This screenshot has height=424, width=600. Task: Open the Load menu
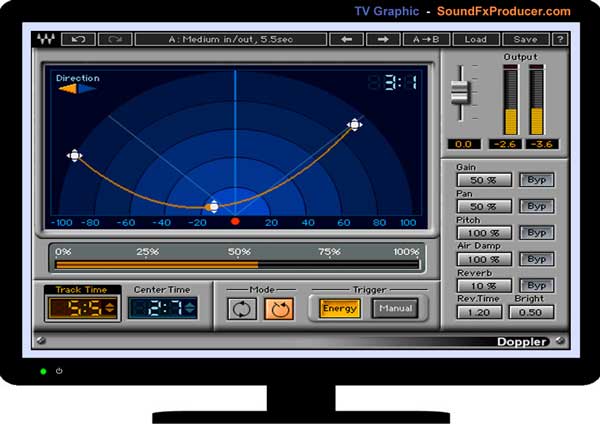click(476, 39)
